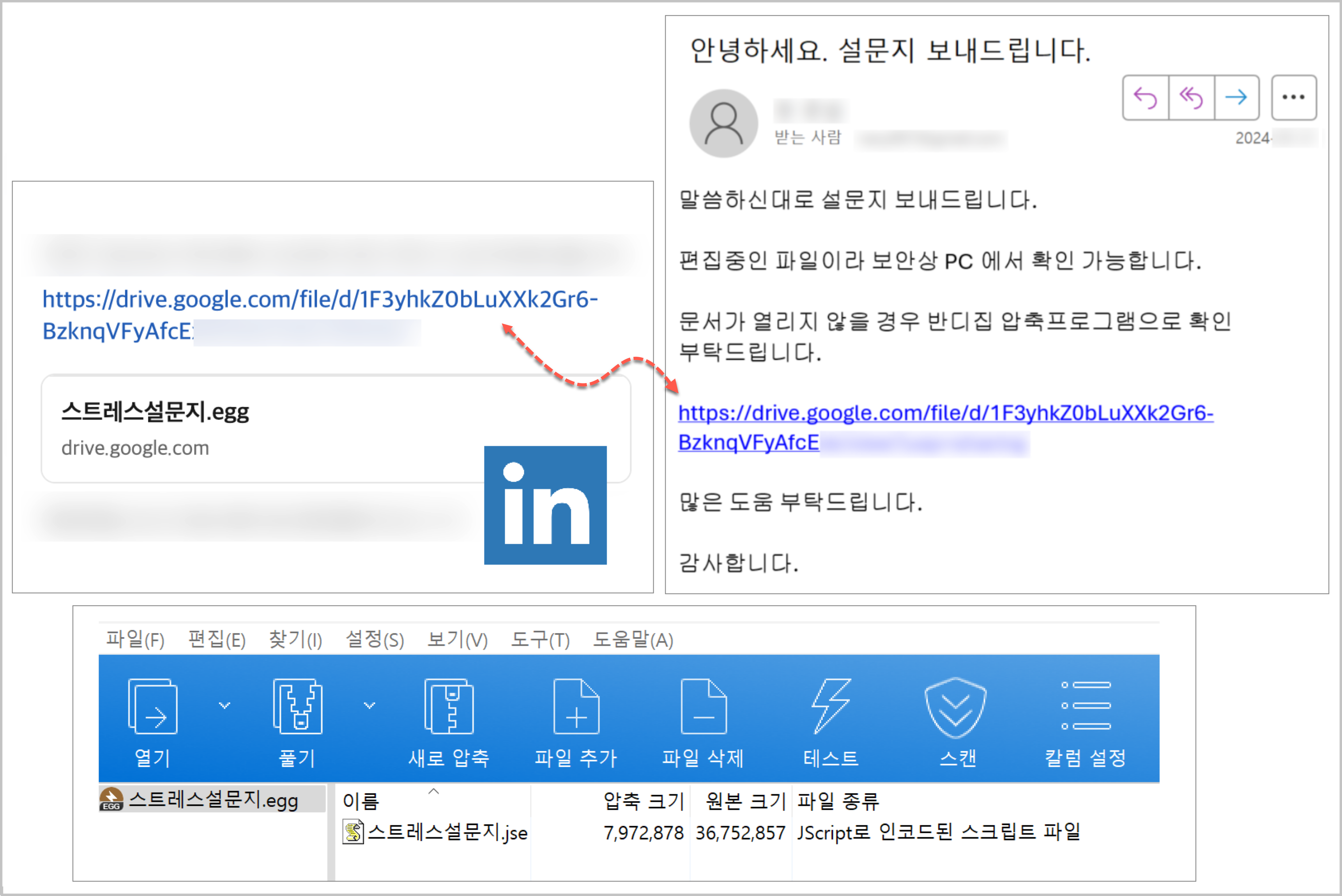This screenshot has height=896, width=1342.
Task: Open the 도구(T) menu
Action: 540,640
